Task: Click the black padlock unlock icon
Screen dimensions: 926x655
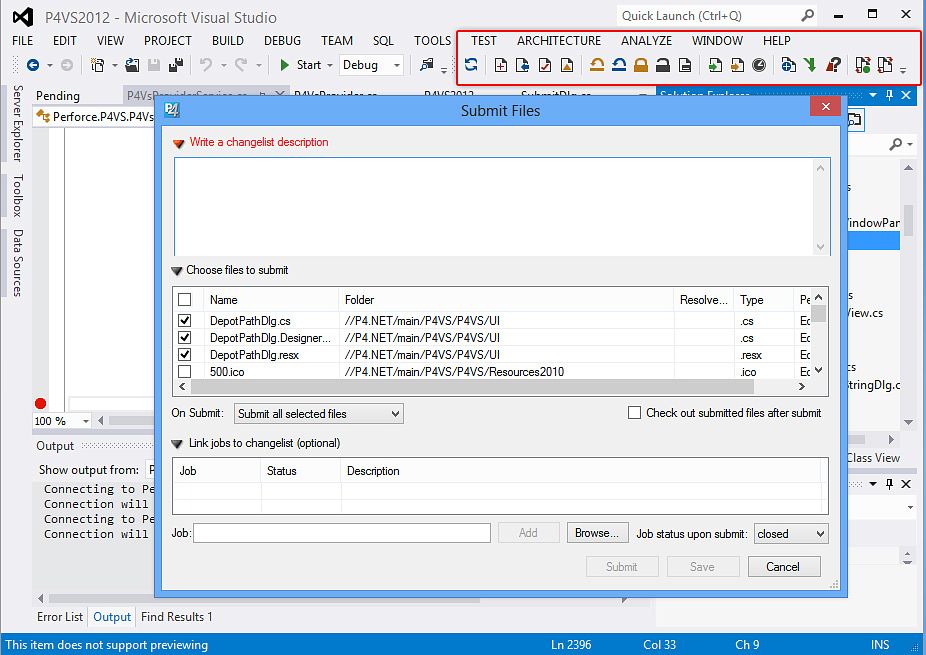Action: click(x=662, y=65)
